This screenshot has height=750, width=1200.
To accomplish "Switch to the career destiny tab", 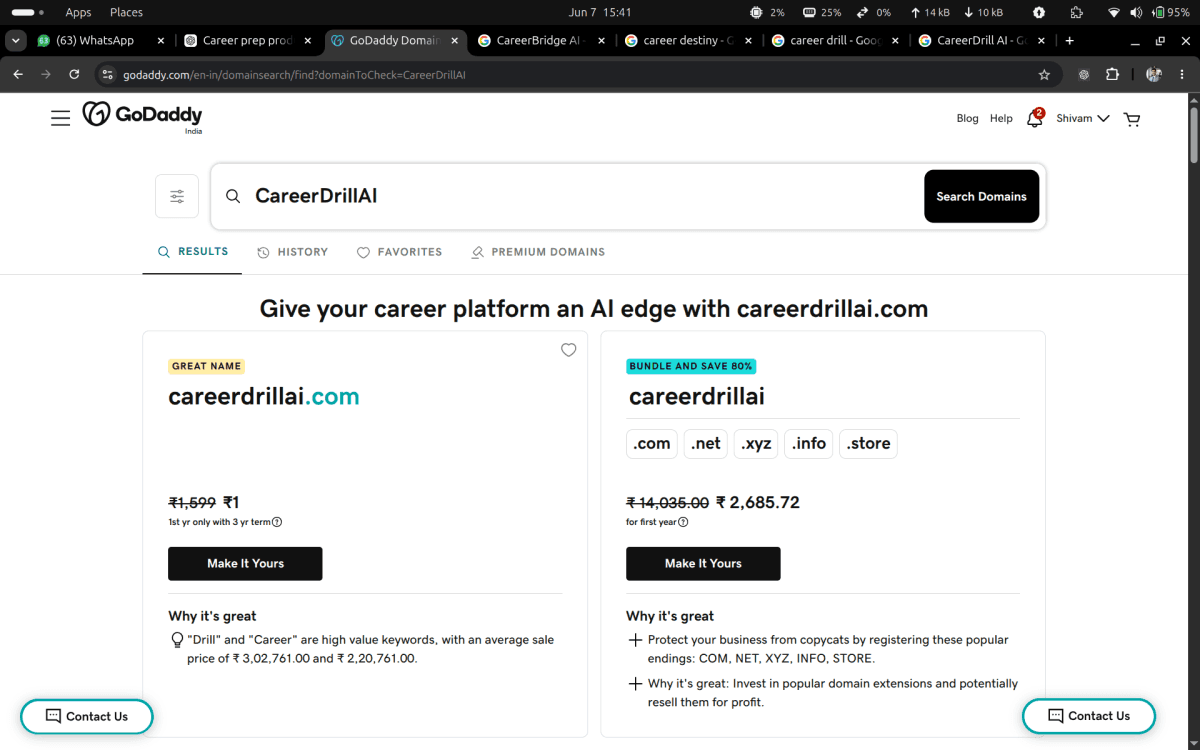I will click(x=690, y=41).
